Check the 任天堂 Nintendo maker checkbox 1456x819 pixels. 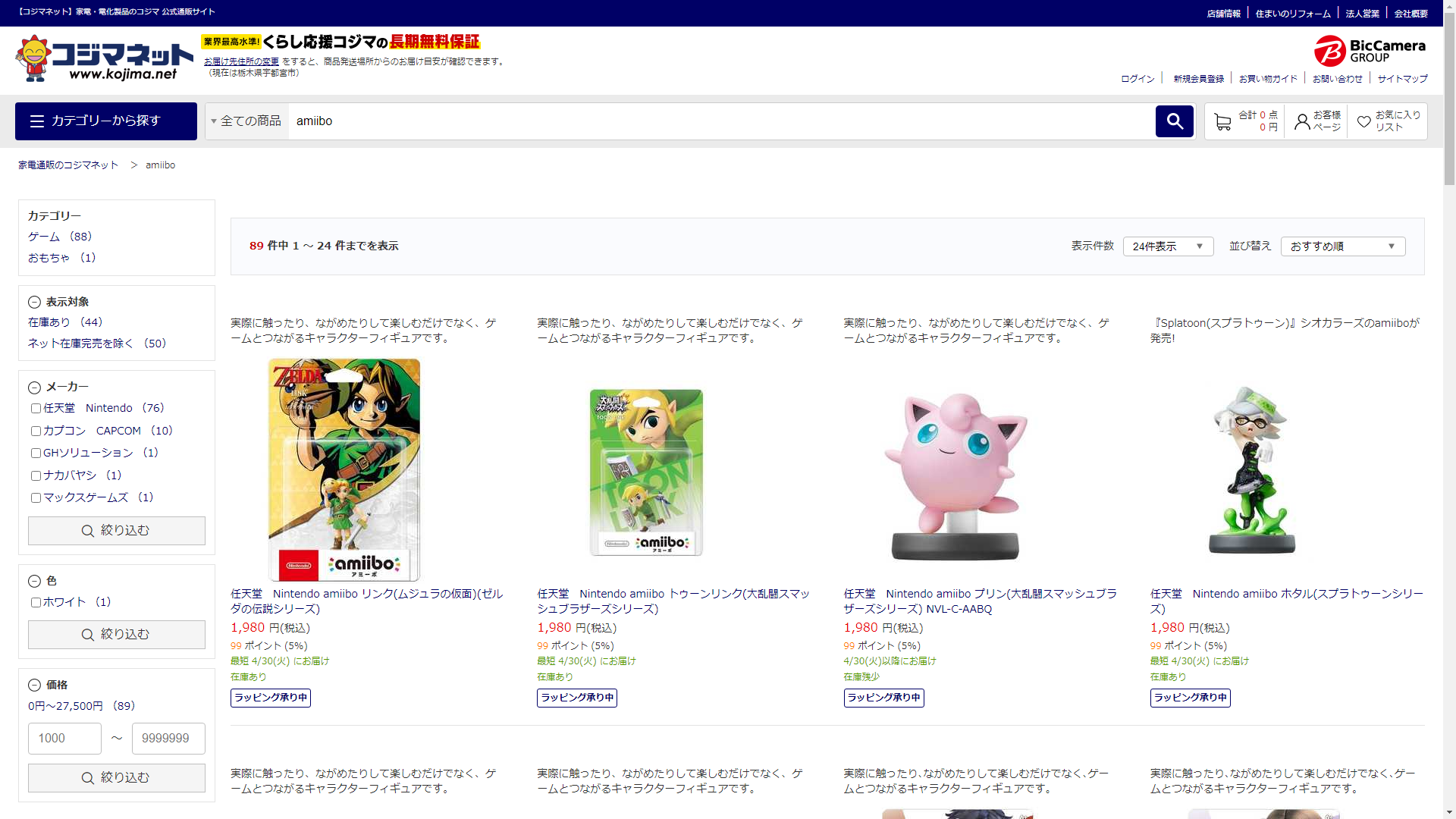[x=36, y=409]
